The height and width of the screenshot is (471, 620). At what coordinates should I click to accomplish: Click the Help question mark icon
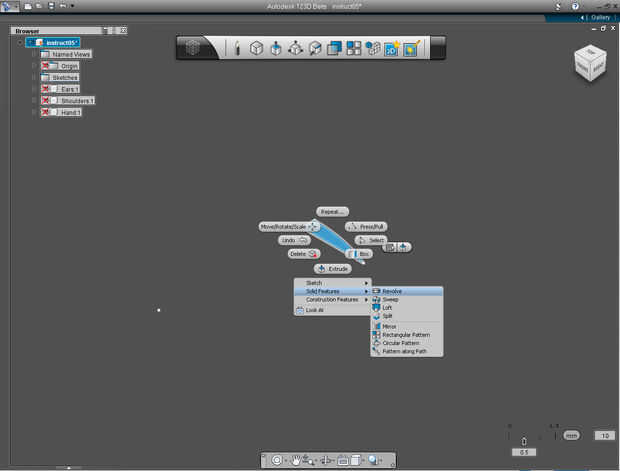coord(575,6)
